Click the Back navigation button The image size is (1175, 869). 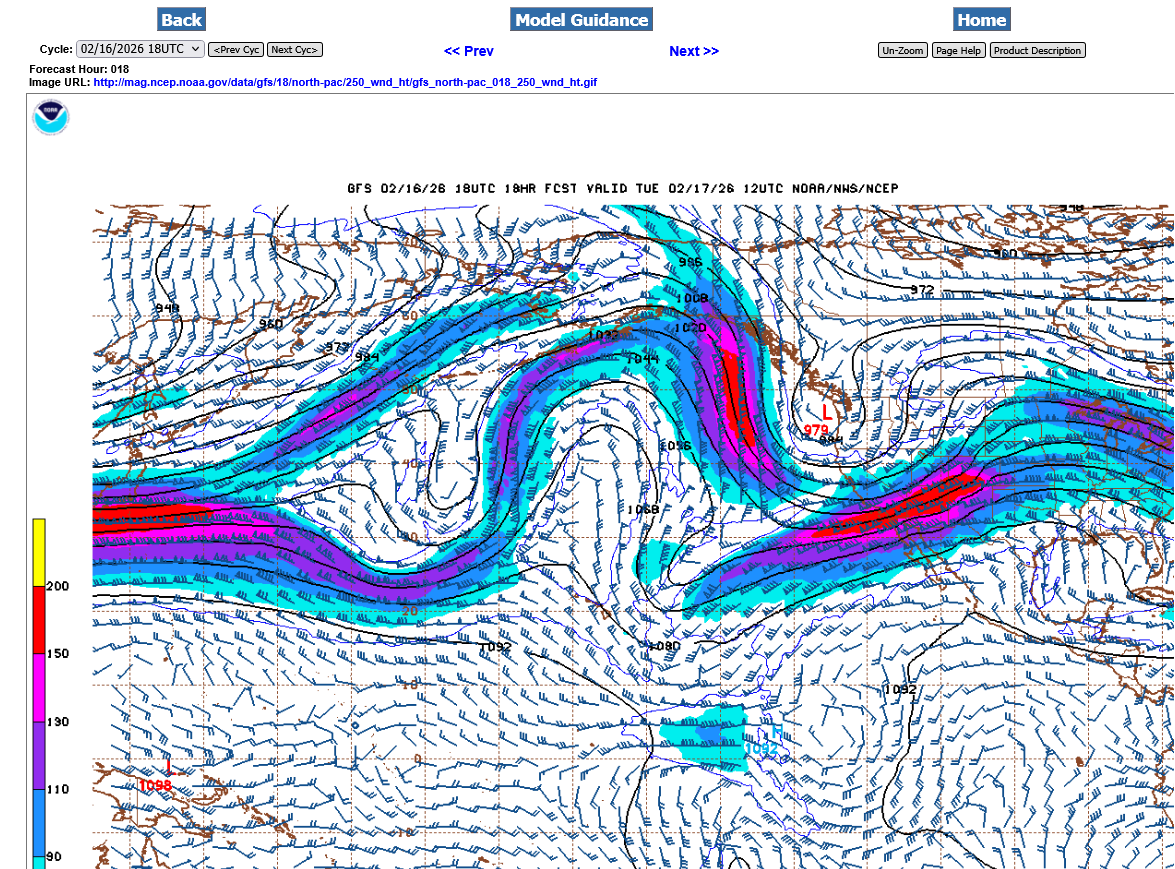181,20
